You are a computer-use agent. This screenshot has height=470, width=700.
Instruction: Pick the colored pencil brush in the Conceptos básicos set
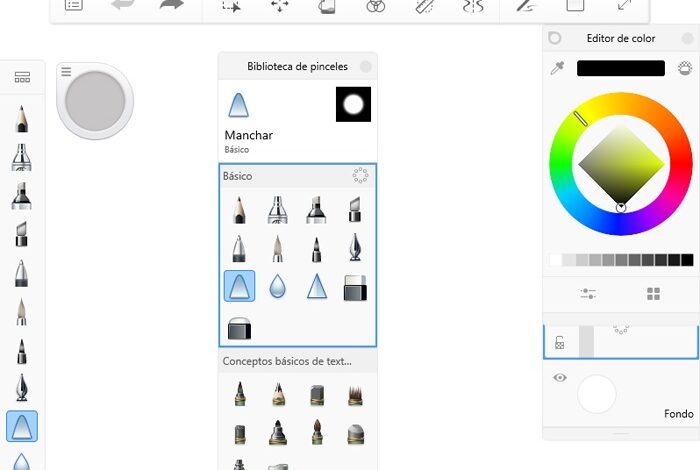(x=278, y=394)
